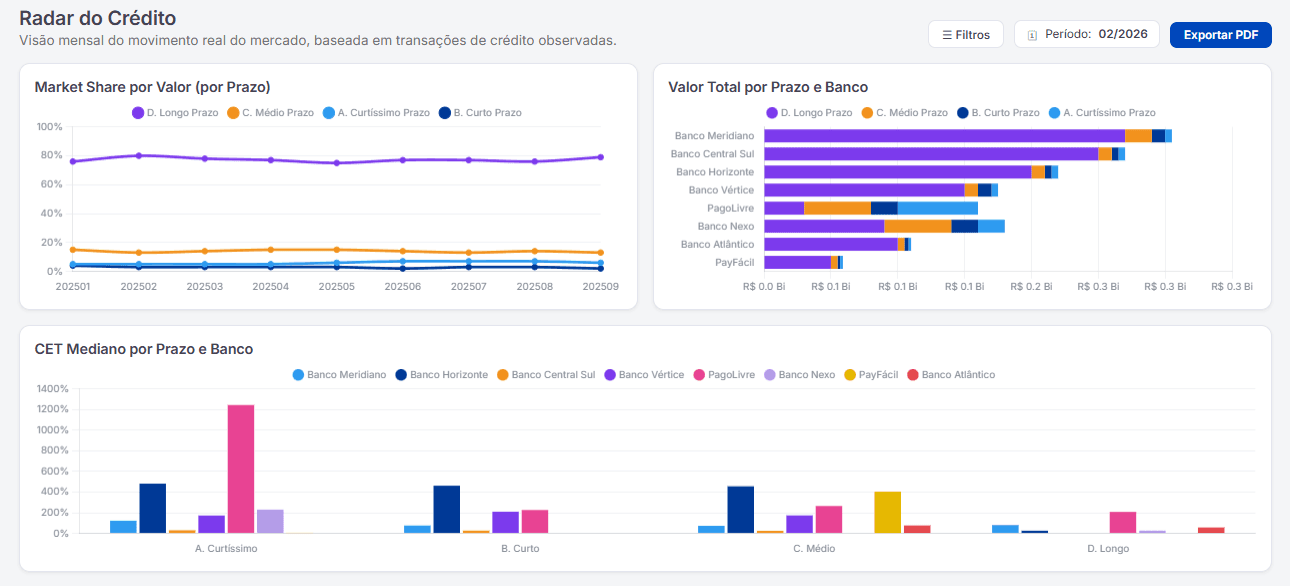The width and height of the screenshot is (1290, 586).
Task: Toggle Banco Meridiano in CET legend
Action: click(x=339, y=375)
